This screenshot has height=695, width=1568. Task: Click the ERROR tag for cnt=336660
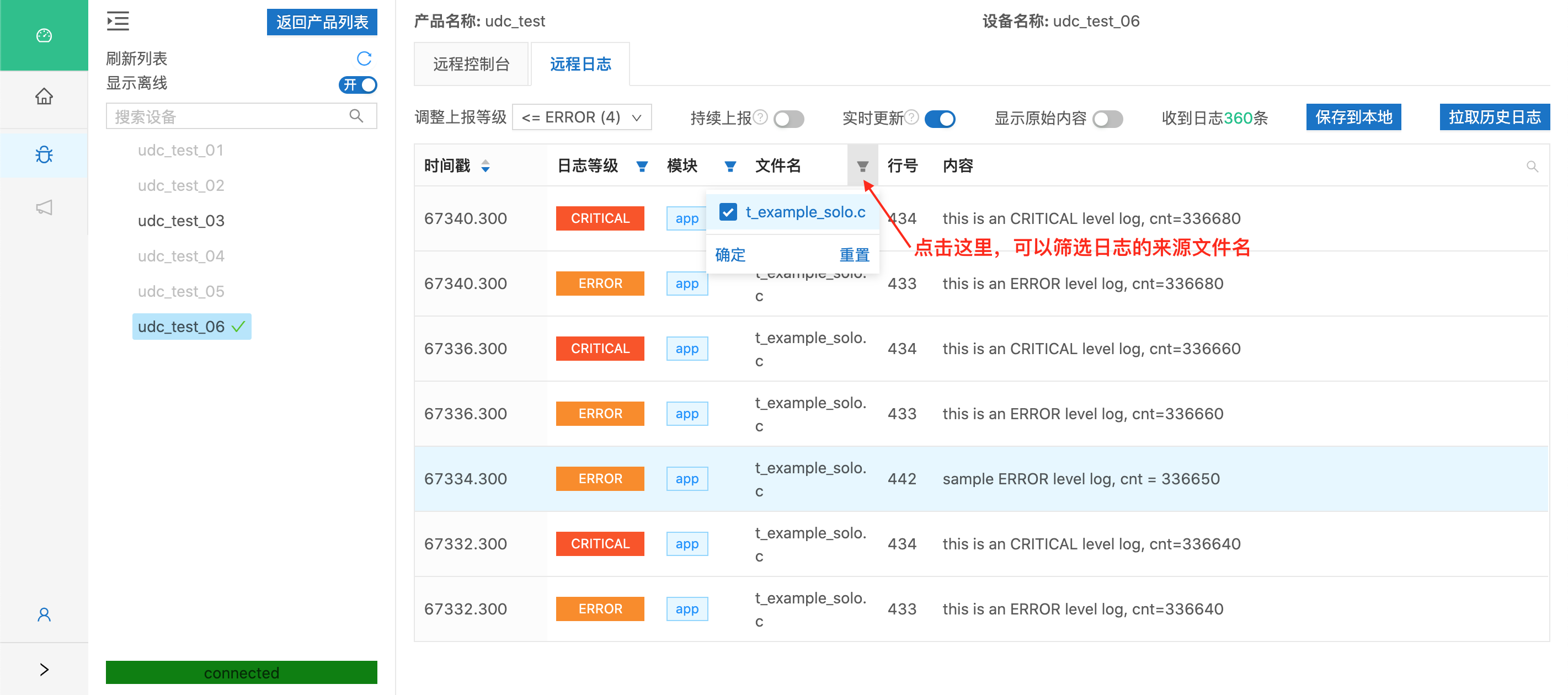tap(600, 414)
